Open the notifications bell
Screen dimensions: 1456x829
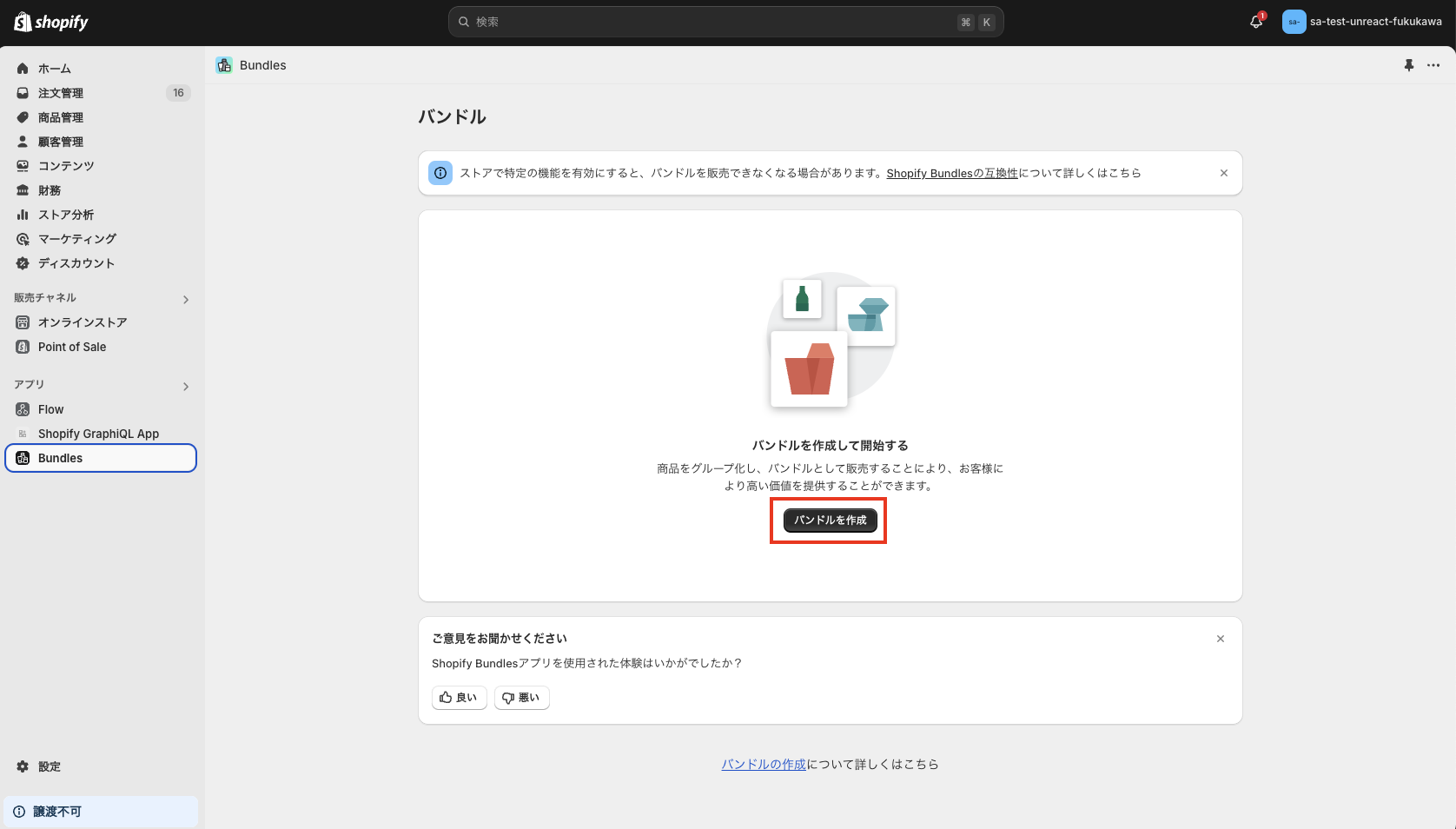tap(1254, 22)
